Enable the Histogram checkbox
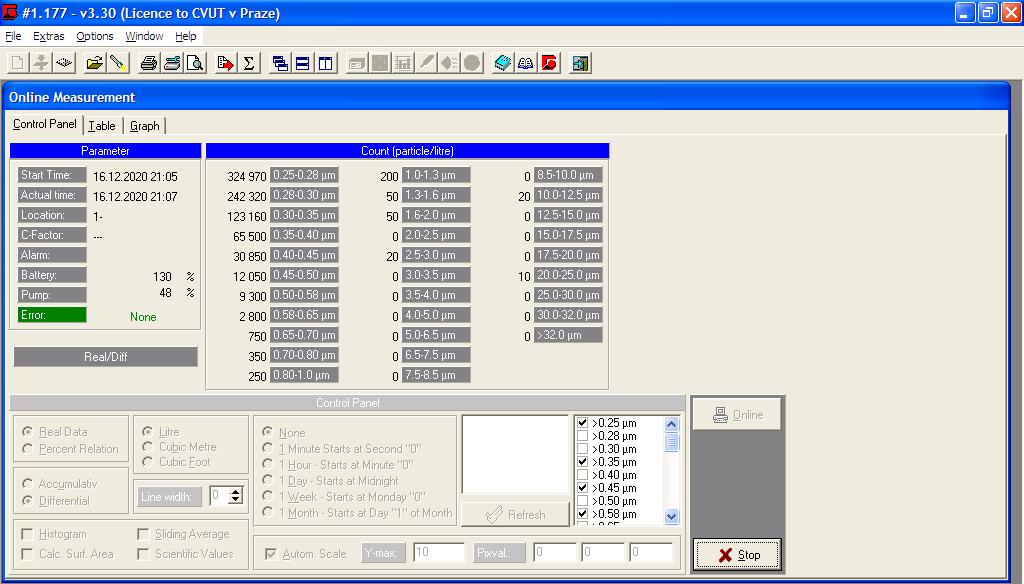 [27, 534]
